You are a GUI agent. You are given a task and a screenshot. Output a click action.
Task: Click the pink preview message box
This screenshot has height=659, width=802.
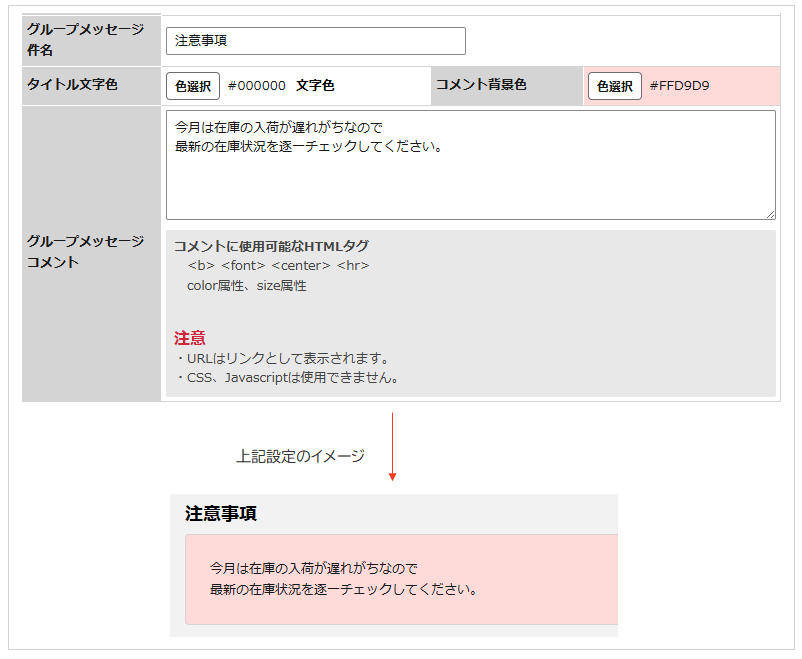[402, 579]
